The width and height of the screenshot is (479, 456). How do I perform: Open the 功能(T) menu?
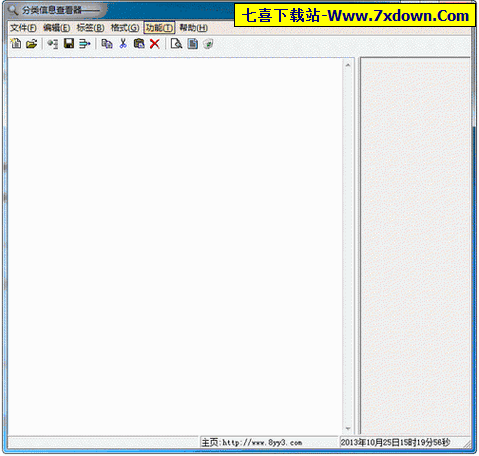pyautogui.click(x=159, y=28)
